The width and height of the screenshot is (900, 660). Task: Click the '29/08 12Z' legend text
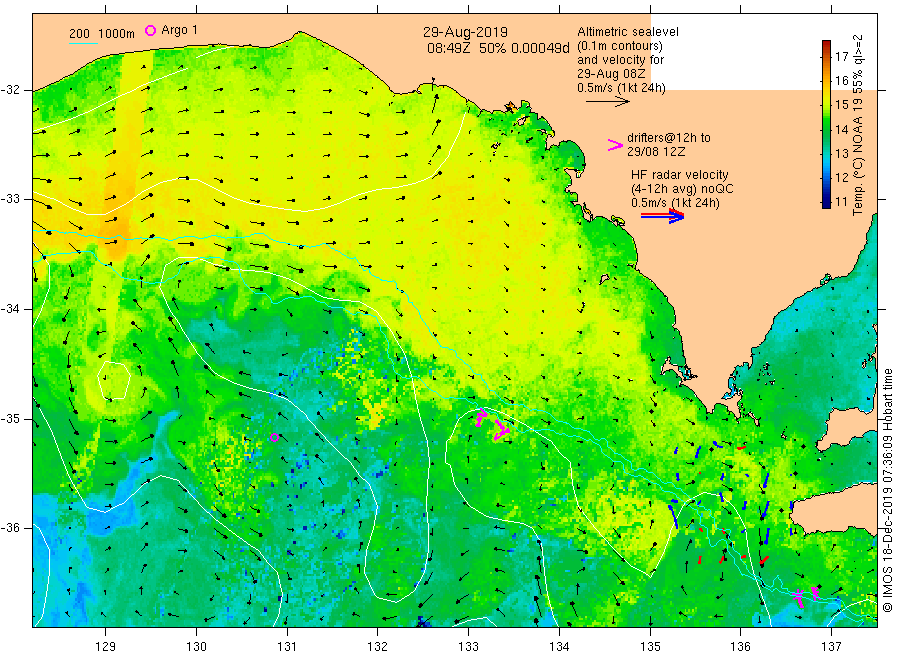point(655,152)
